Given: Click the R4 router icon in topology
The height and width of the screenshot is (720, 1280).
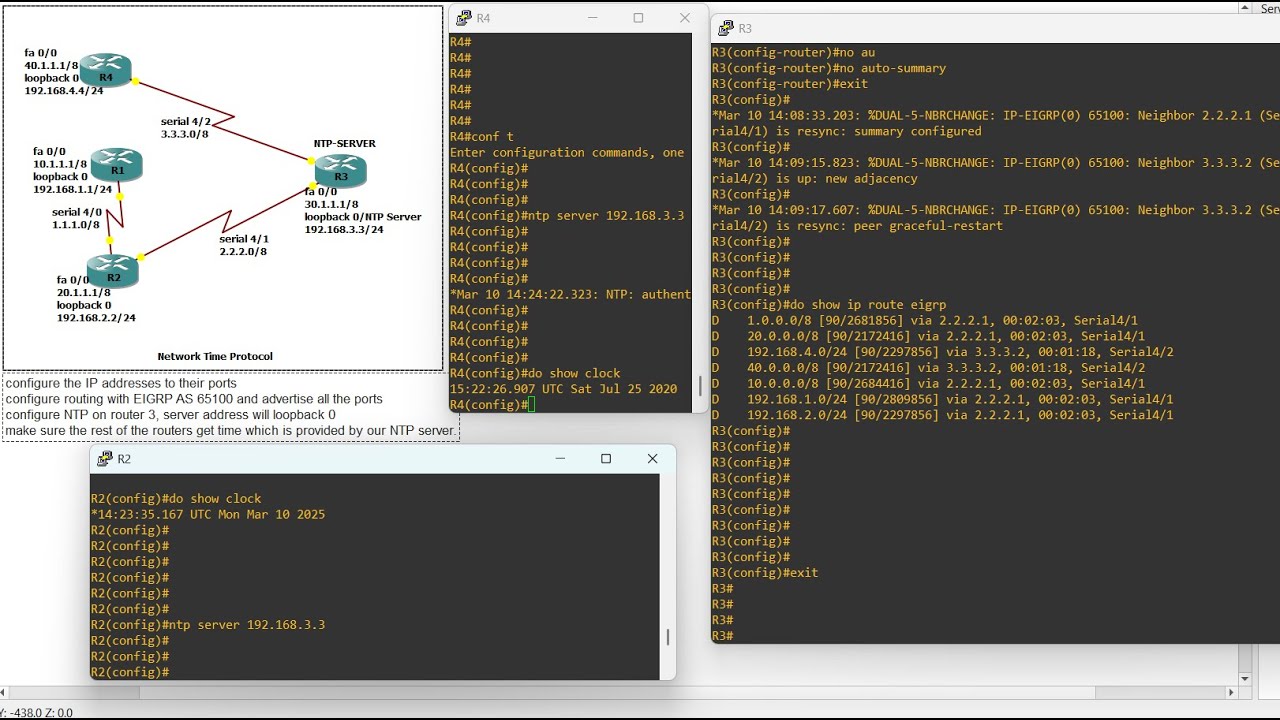Looking at the screenshot, I should (105, 70).
